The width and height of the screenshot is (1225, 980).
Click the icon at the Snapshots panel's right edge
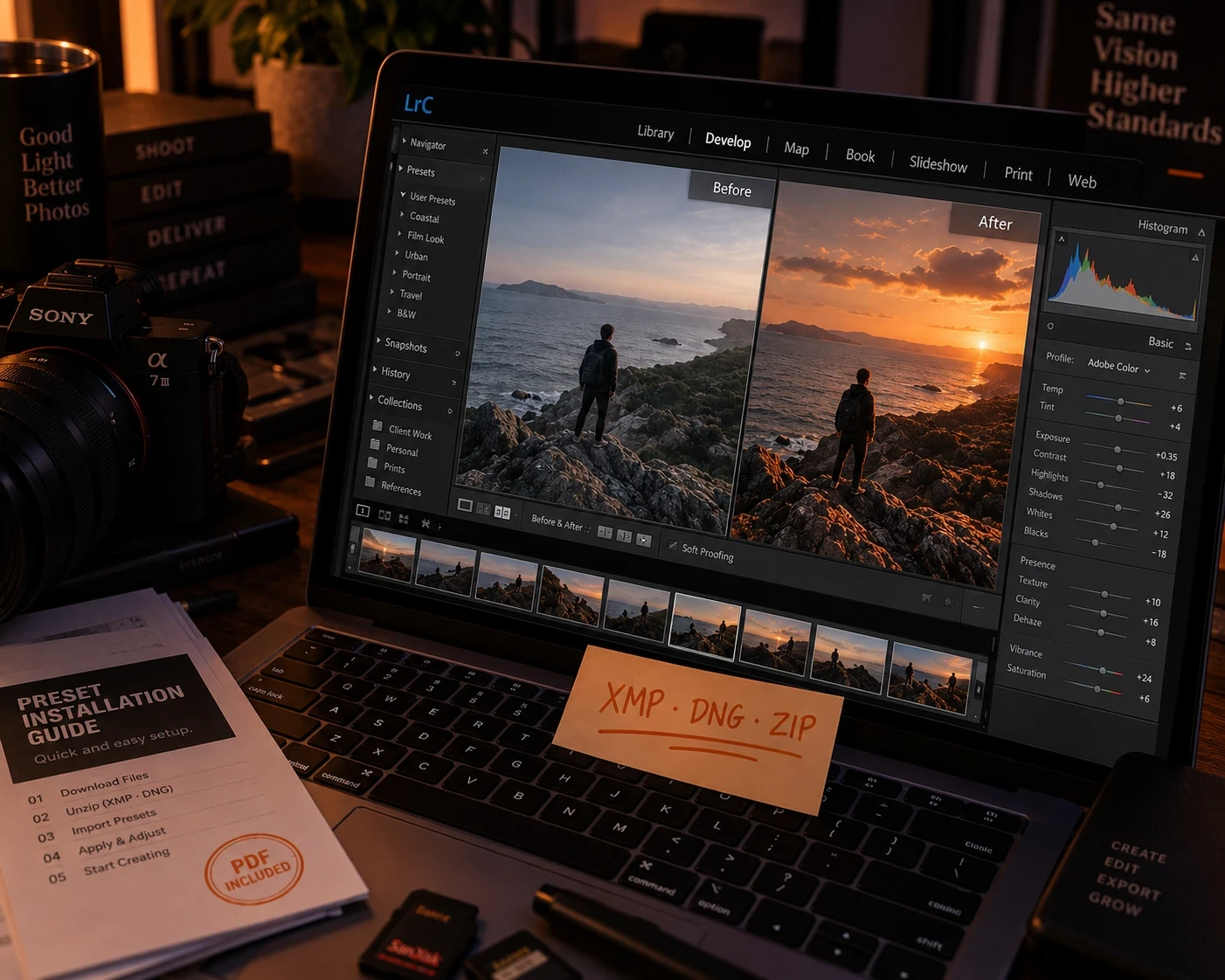click(x=458, y=354)
